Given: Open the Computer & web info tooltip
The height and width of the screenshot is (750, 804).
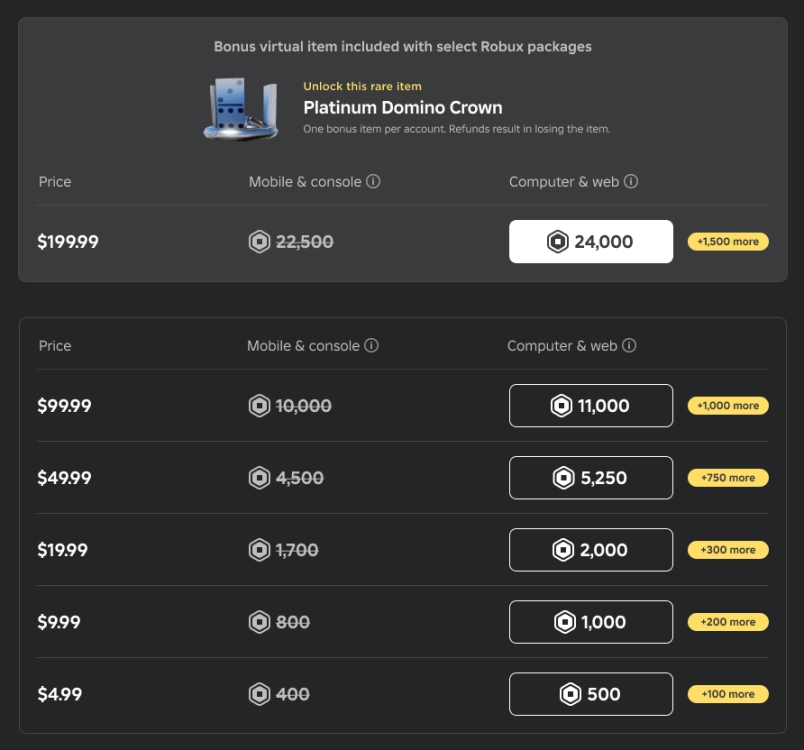Looking at the screenshot, I should pyautogui.click(x=630, y=182).
